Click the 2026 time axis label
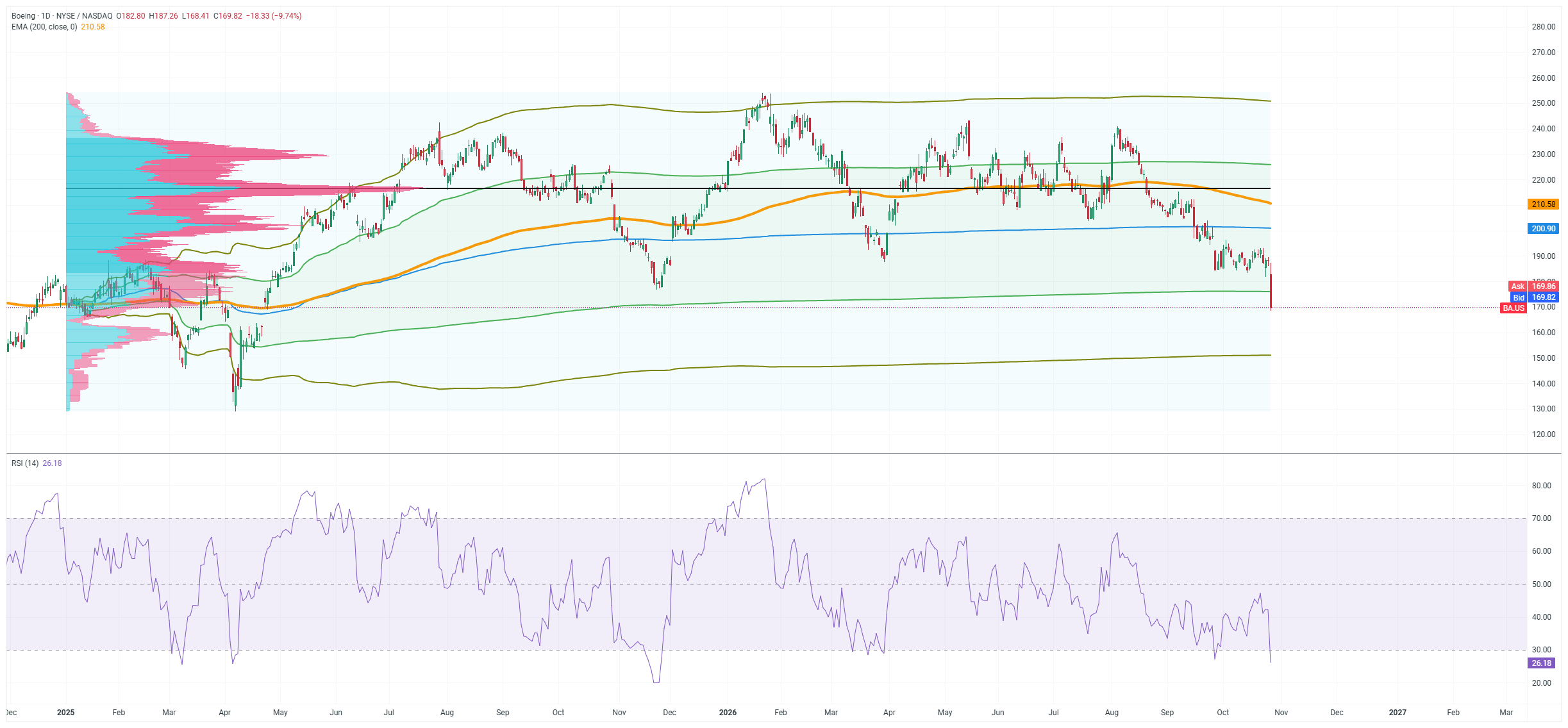 (728, 713)
